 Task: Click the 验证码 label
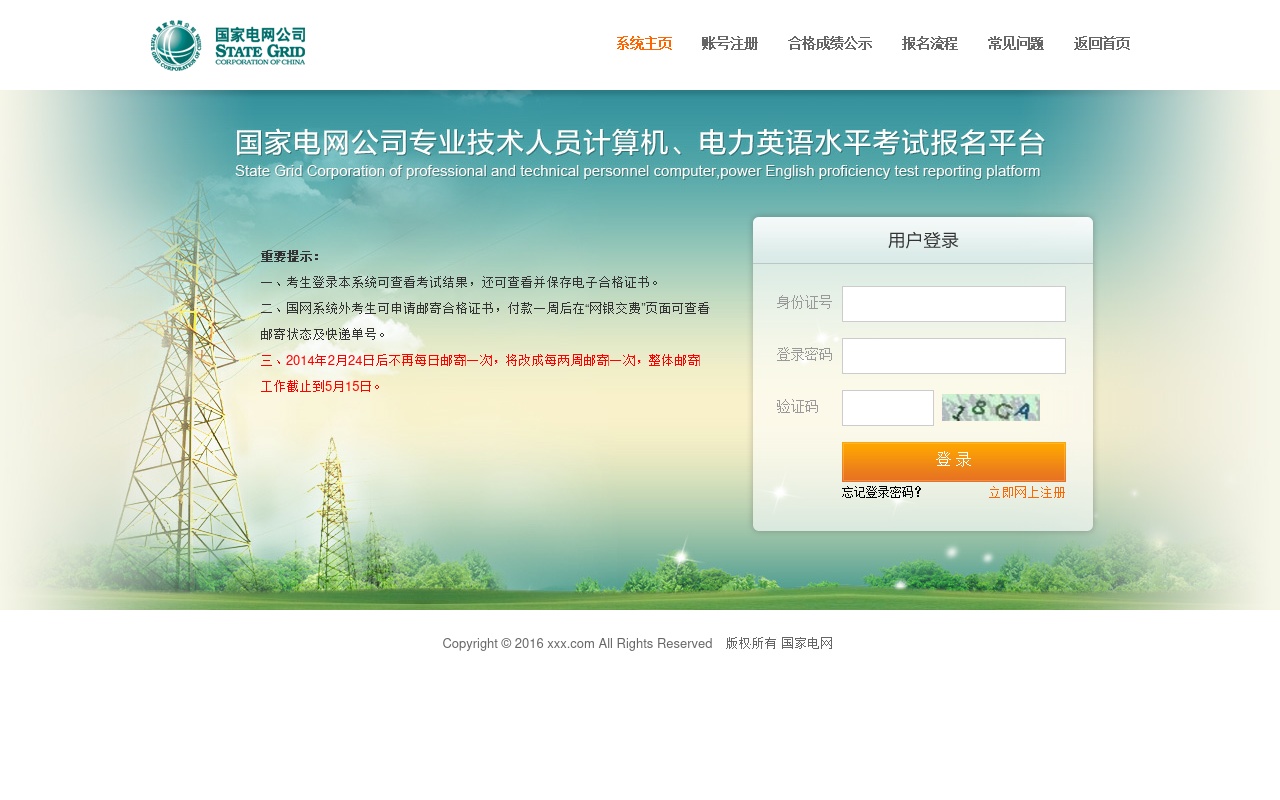click(x=797, y=407)
